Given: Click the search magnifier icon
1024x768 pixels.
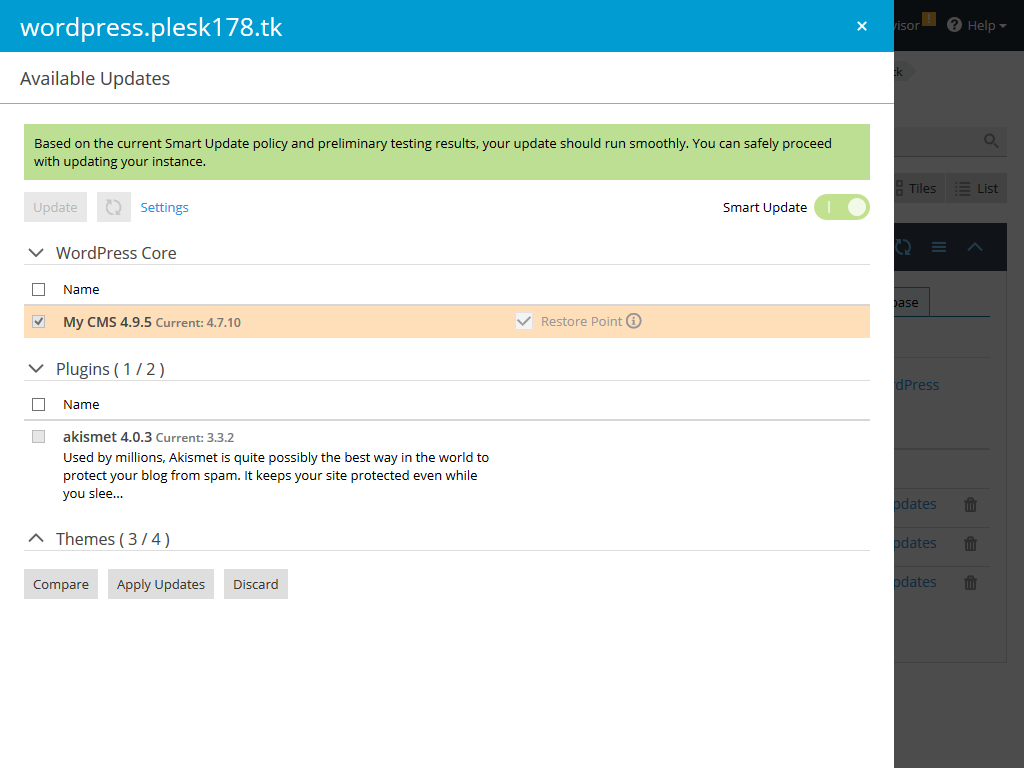Looking at the screenshot, I should click(x=990, y=141).
